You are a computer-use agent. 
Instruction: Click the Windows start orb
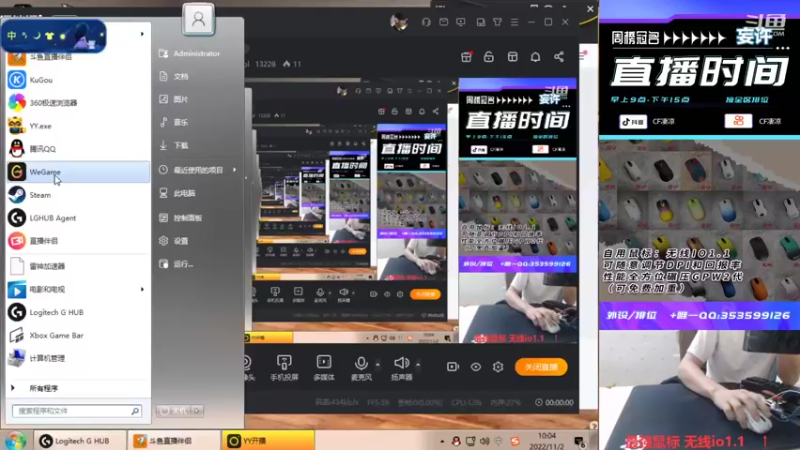tap(16, 441)
